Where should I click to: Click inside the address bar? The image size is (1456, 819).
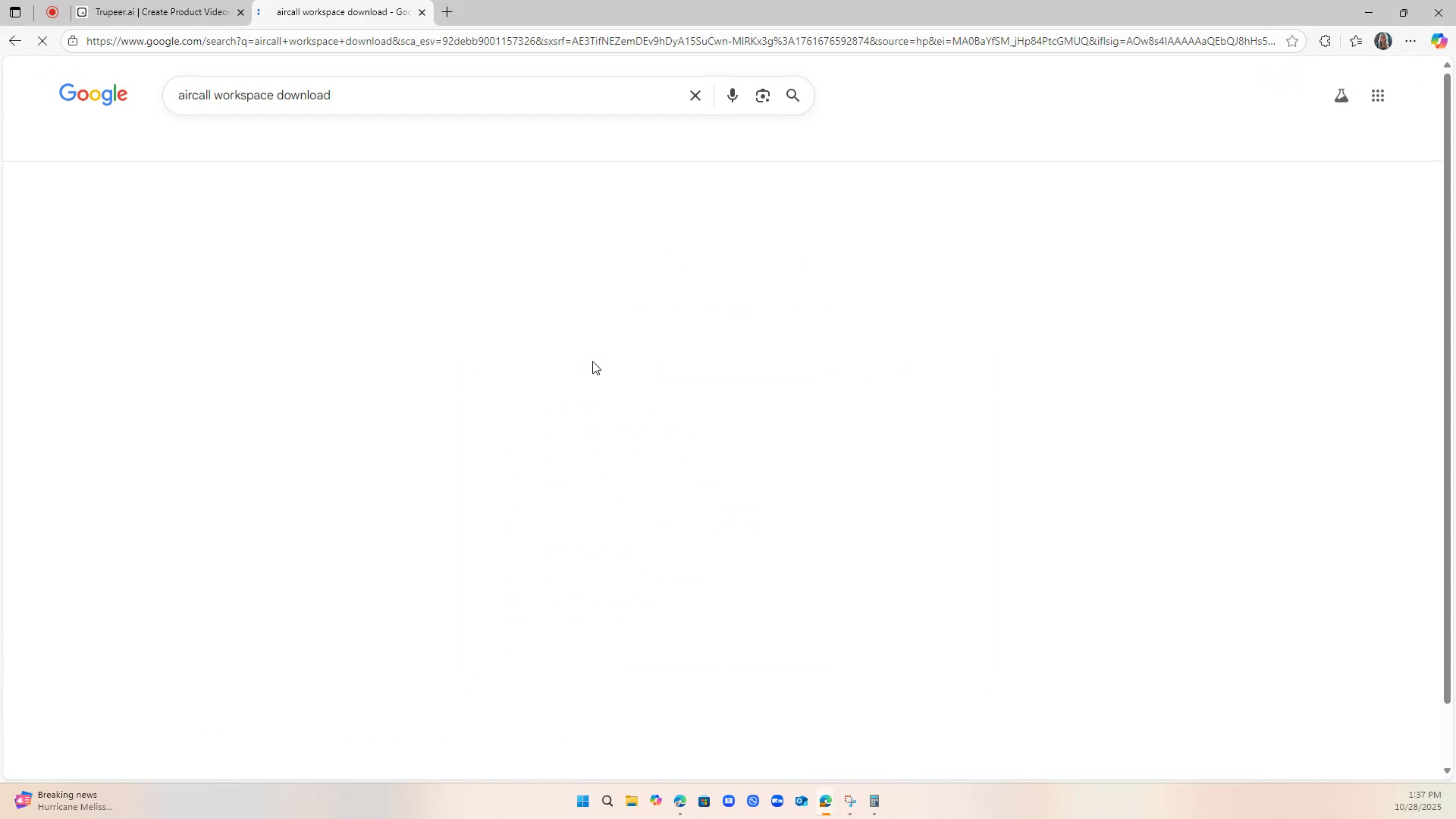[455, 41]
